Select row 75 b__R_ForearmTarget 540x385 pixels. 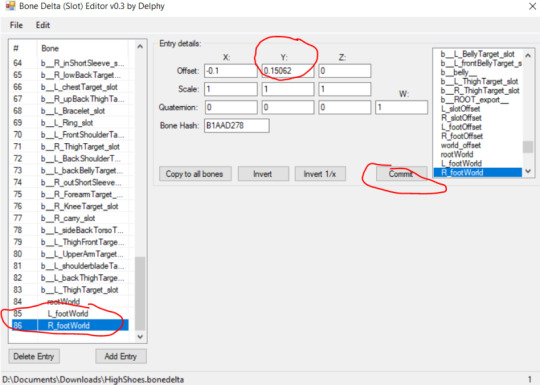pyautogui.click(x=70, y=195)
